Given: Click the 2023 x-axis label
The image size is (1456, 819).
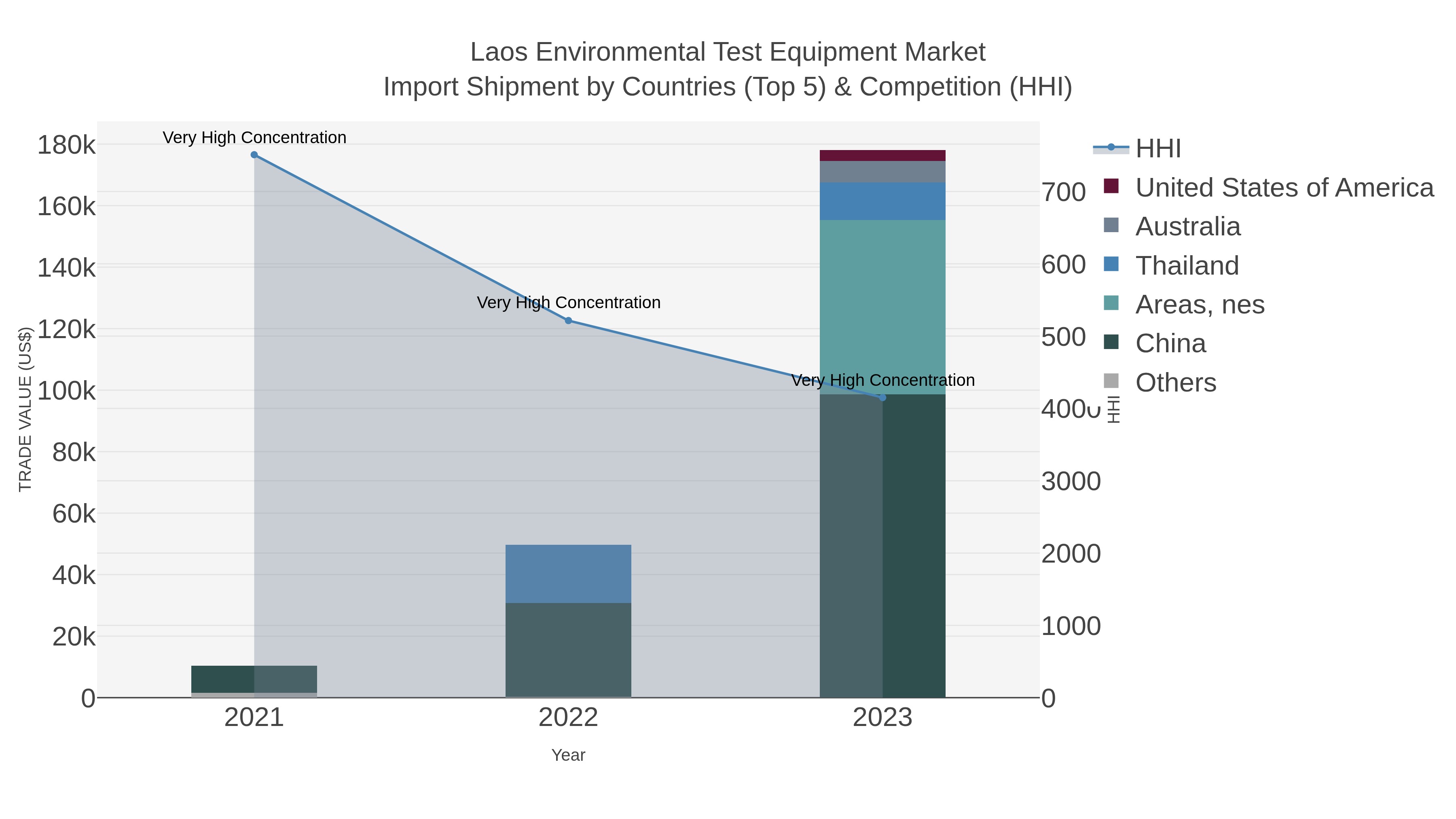Looking at the screenshot, I should coord(883,718).
